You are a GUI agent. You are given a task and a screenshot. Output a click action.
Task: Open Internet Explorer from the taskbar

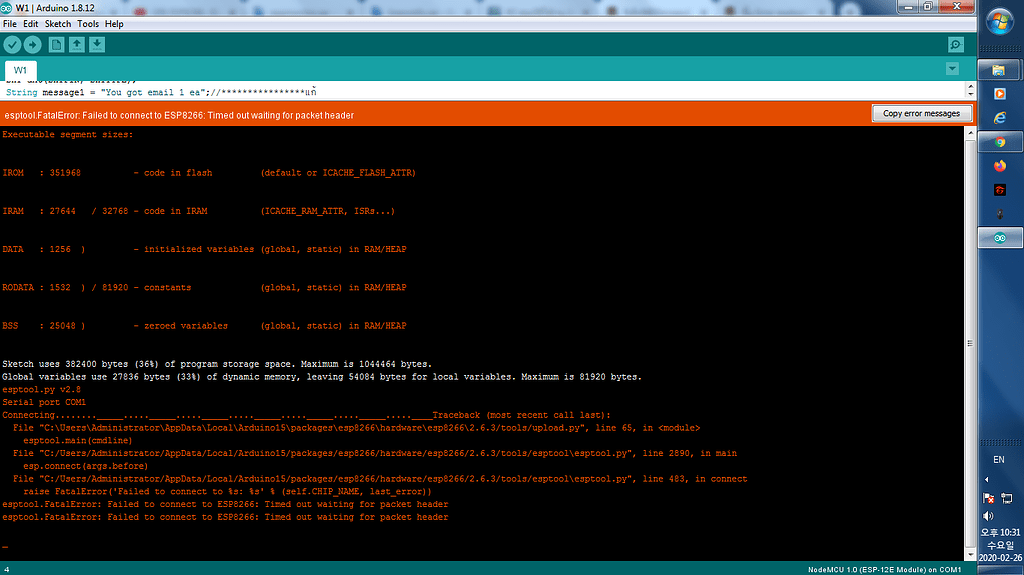coord(999,118)
